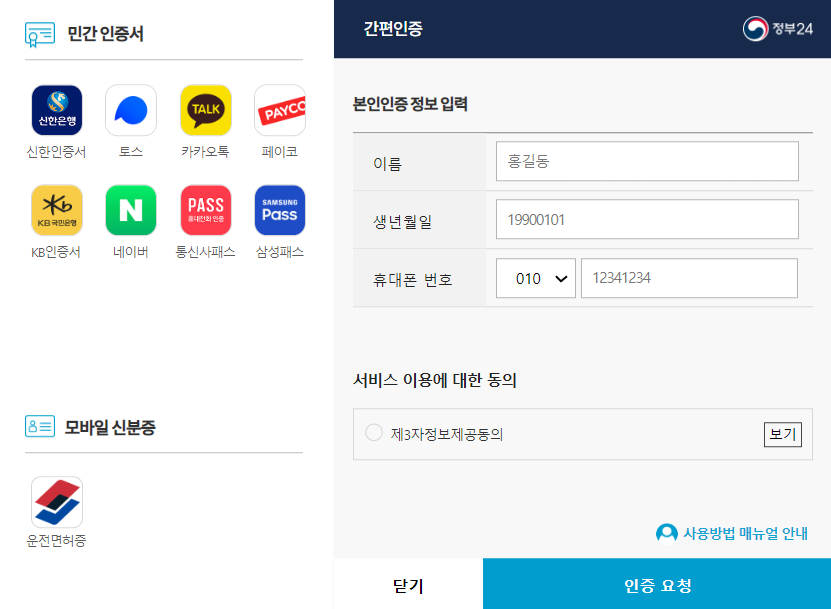Pick the 삼성패스 Samsung Pass icon
The width and height of the screenshot is (831, 609).
[280, 210]
